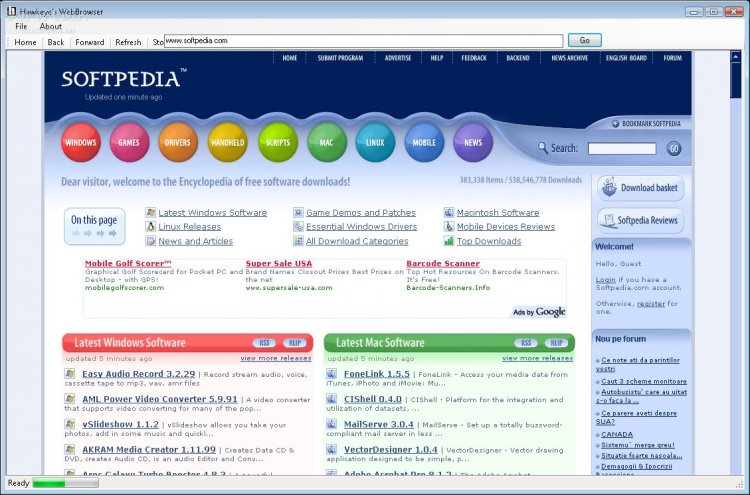Click the Mobile Golf Scorer ad title
This screenshot has height=495, width=750.
click(x=128, y=264)
